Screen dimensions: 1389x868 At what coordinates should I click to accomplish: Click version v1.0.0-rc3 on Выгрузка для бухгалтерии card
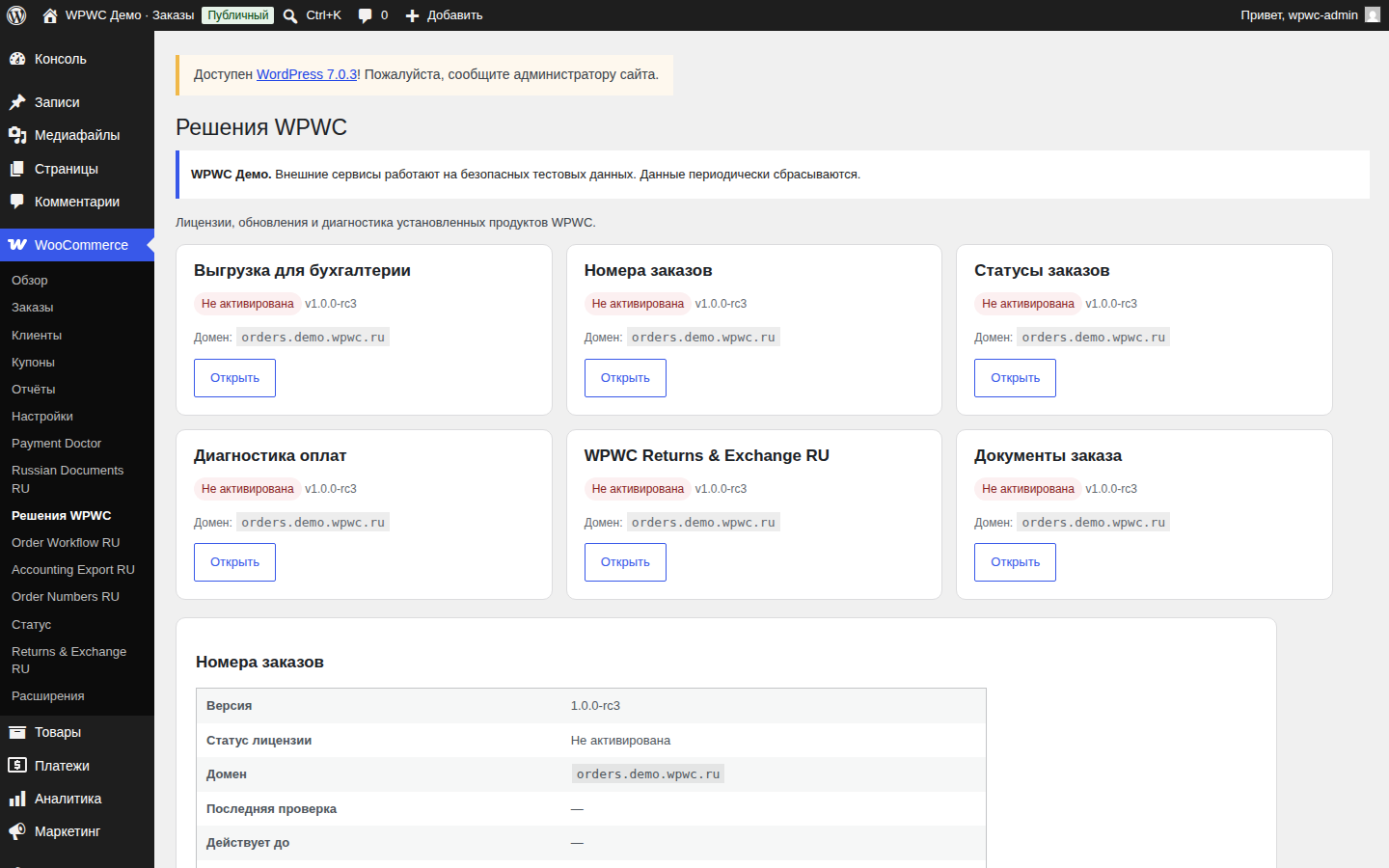[331, 304]
